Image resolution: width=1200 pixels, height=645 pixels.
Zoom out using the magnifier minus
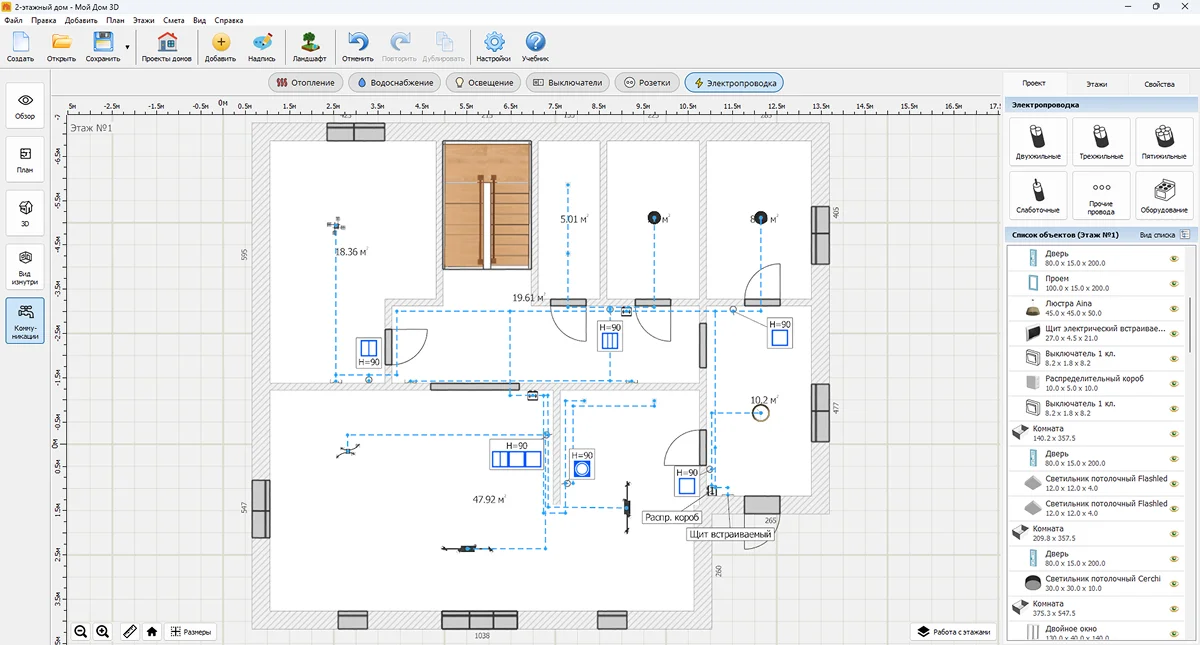[81, 631]
